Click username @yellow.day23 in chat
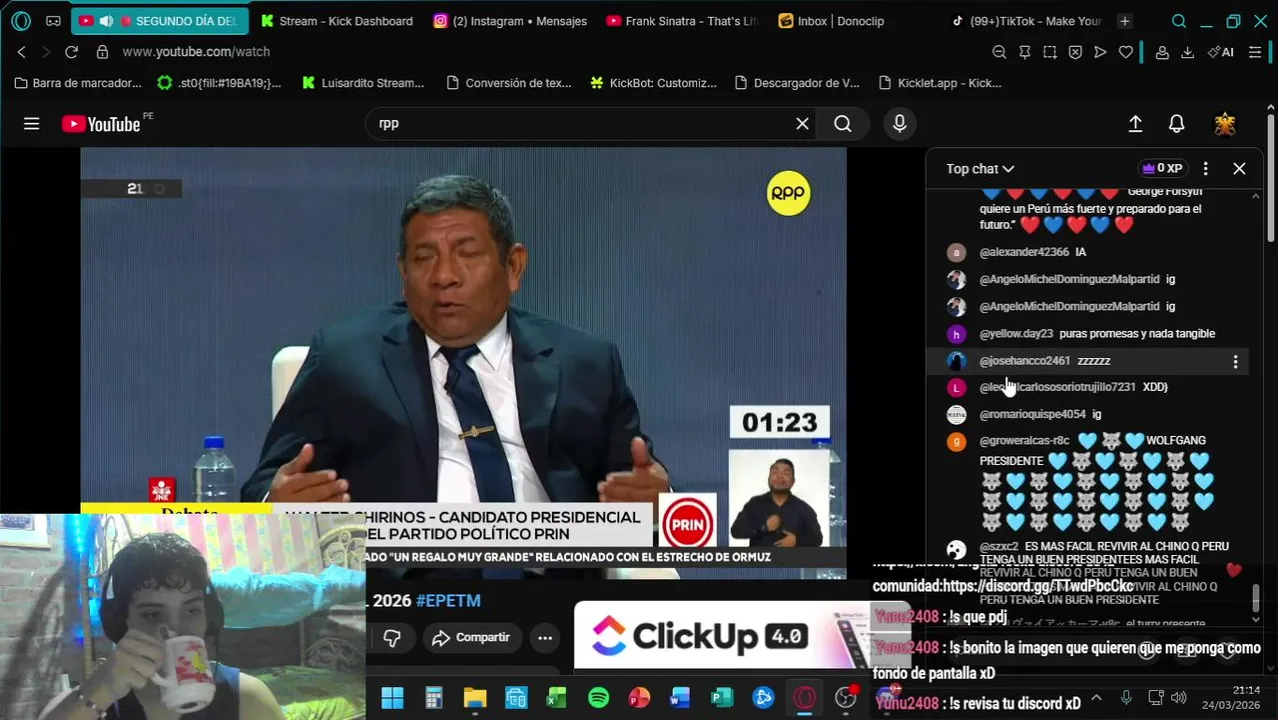This screenshot has width=1278, height=720. [1016, 334]
